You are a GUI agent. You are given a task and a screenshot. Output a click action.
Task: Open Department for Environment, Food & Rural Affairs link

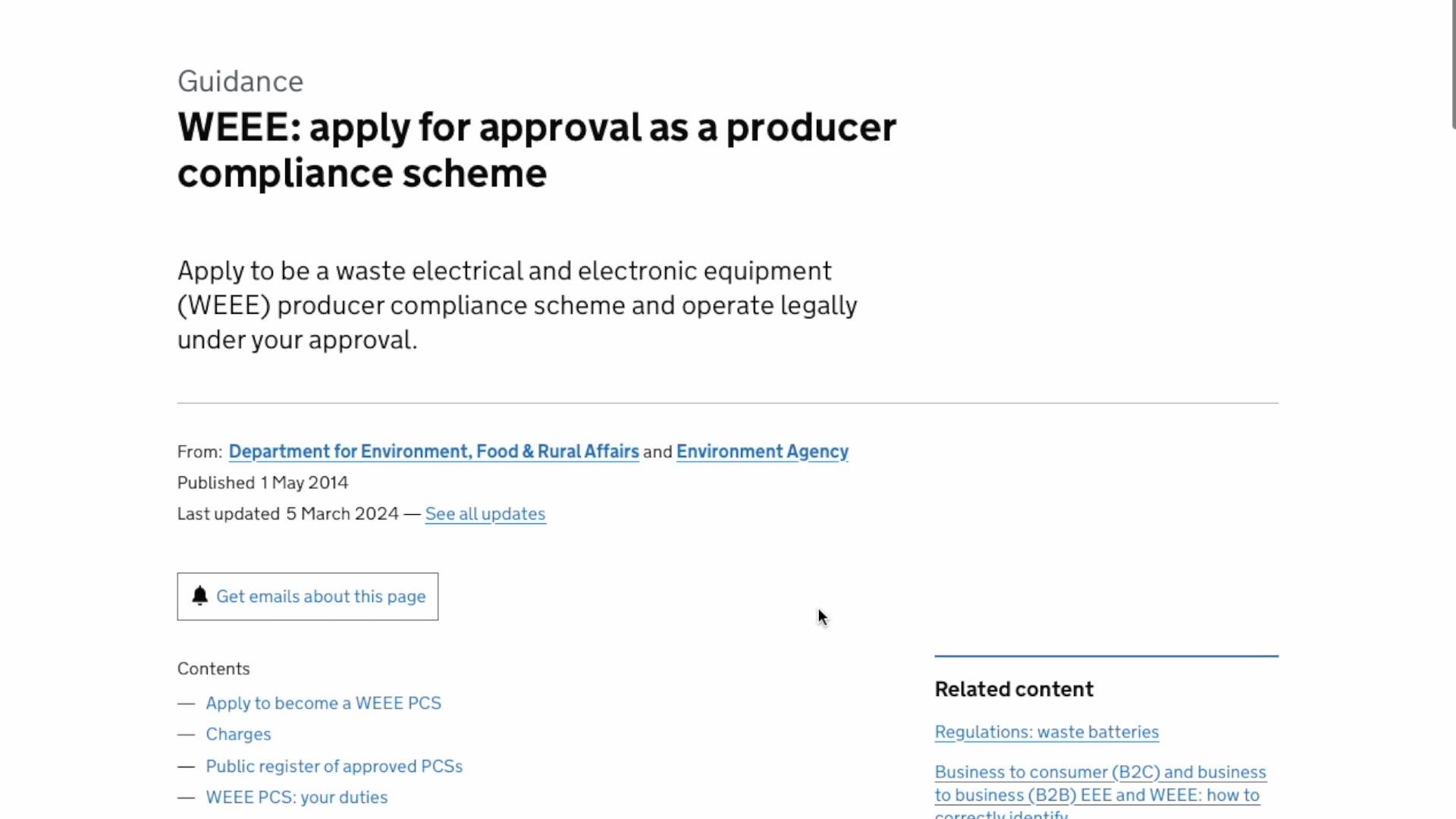(434, 451)
